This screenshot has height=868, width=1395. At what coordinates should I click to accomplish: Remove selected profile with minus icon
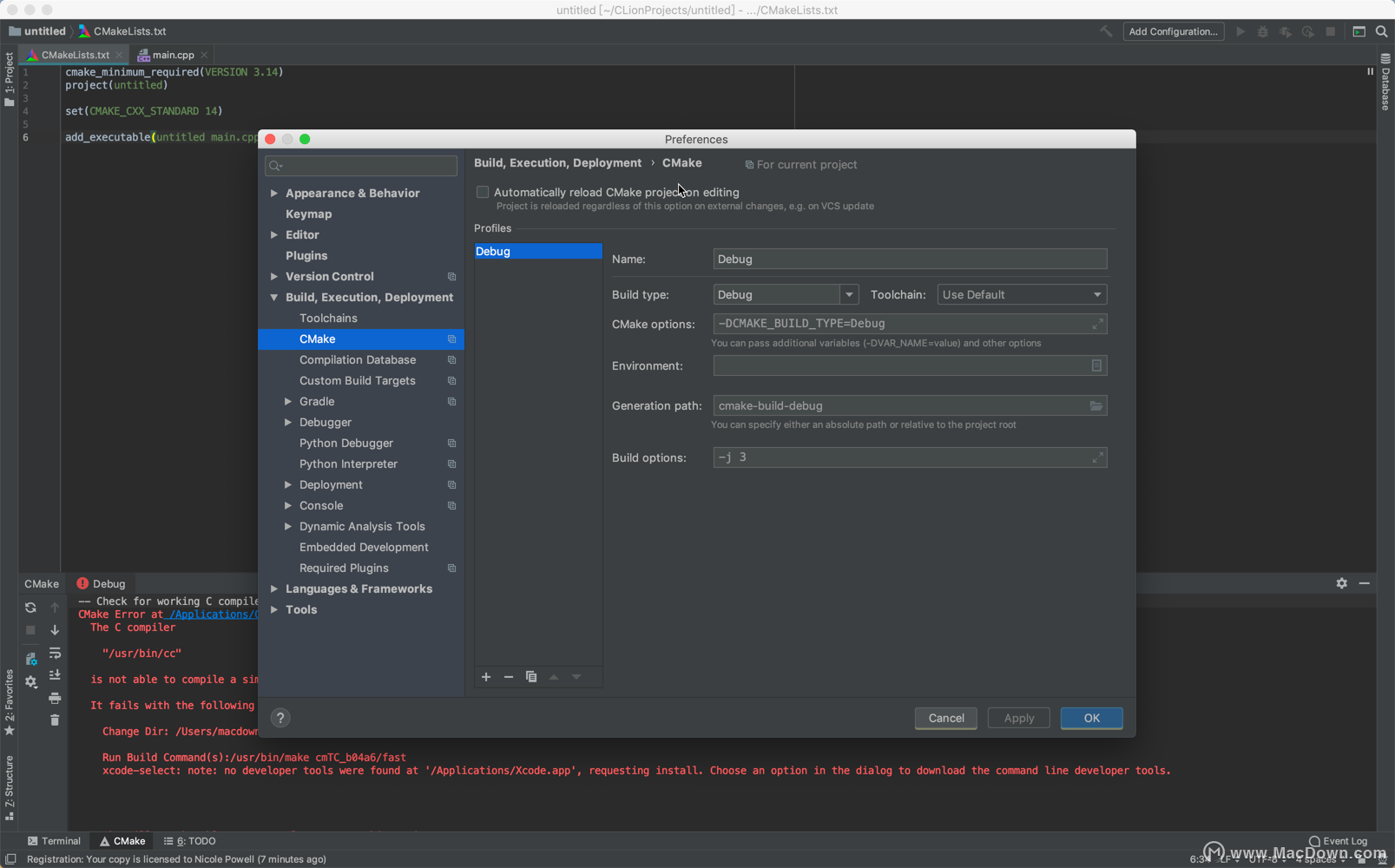point(509,677)
